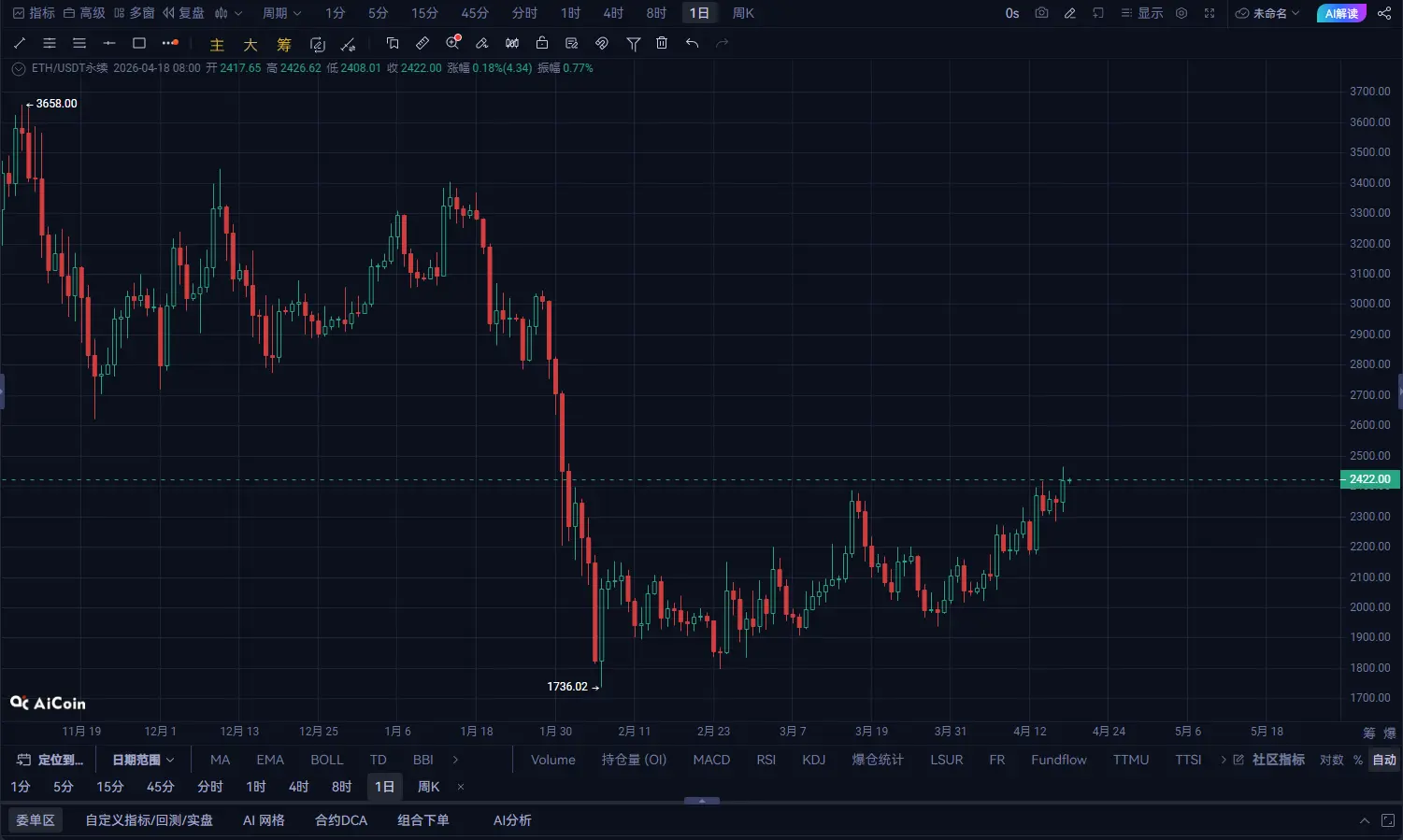Show more sub indicators after TTSI
The width and height of the screenshot is (1403, 840).
coord(1224,760)
